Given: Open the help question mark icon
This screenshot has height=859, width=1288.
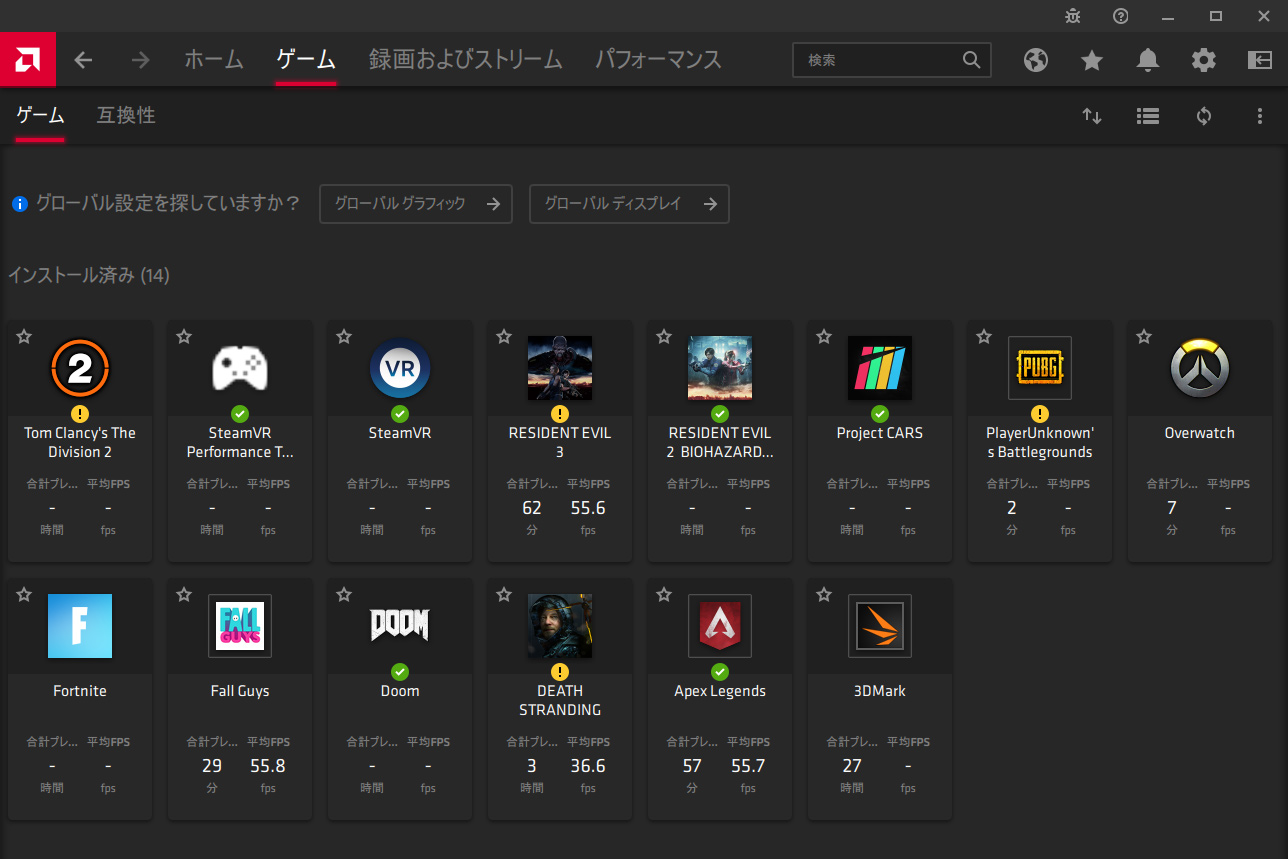Looking at the screenshot, I should coord(1121,16).
